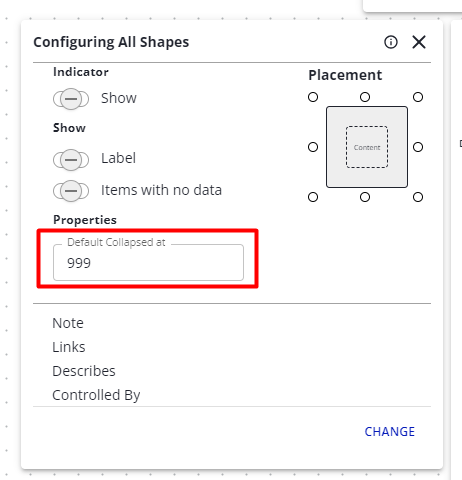Select top-right placement radio button
The image size is (462, 480).
pyautogui.click(x=418, y=97)
